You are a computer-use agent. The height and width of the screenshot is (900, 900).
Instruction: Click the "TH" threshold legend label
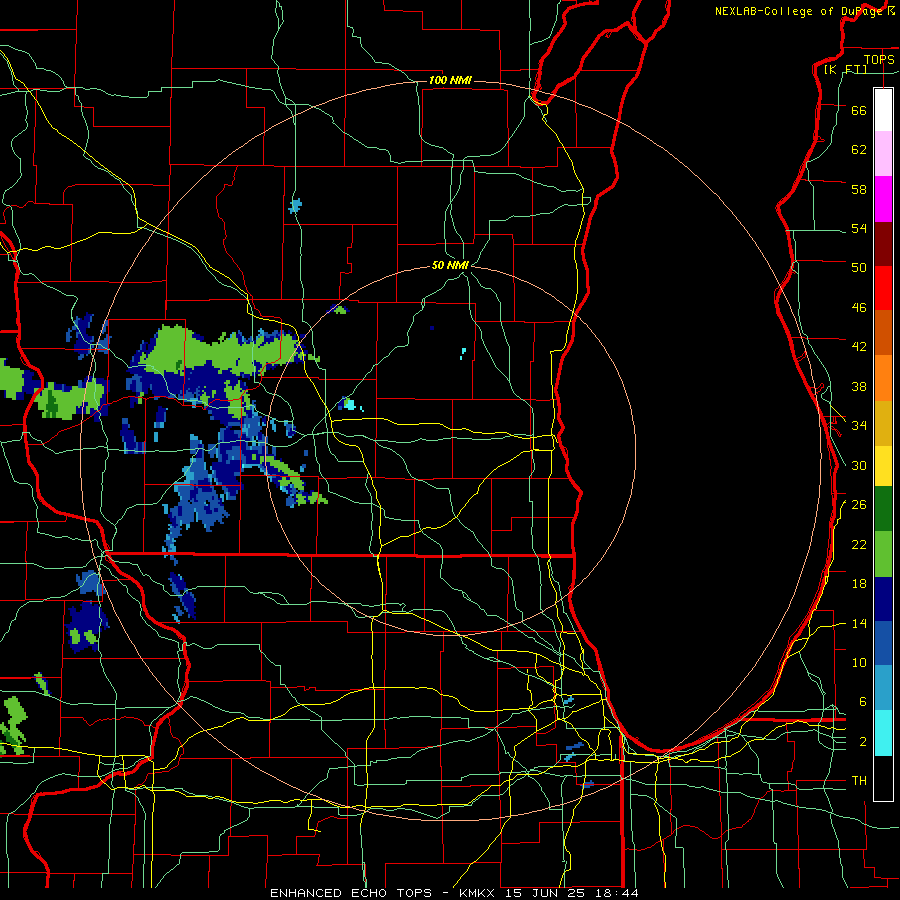pyautogui.click(x=859, y=781)
